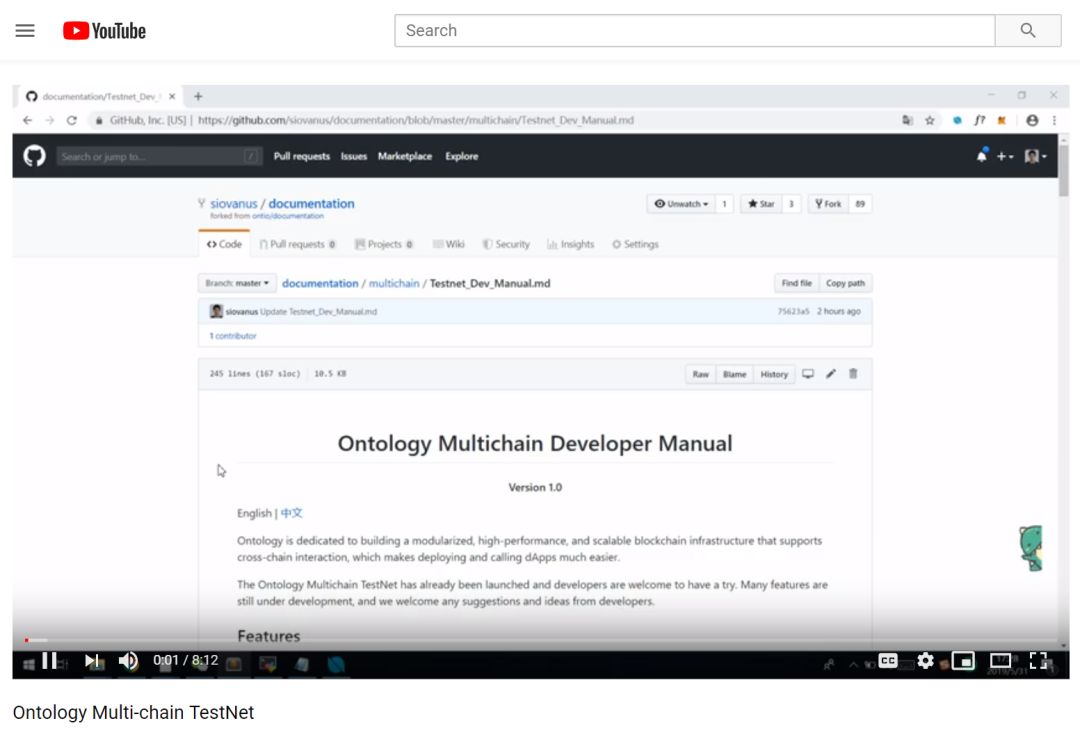The height and width of the screenshot is (737, 1080).
Task: Switch manual to 中文 language link
Action: click(291, 513)
